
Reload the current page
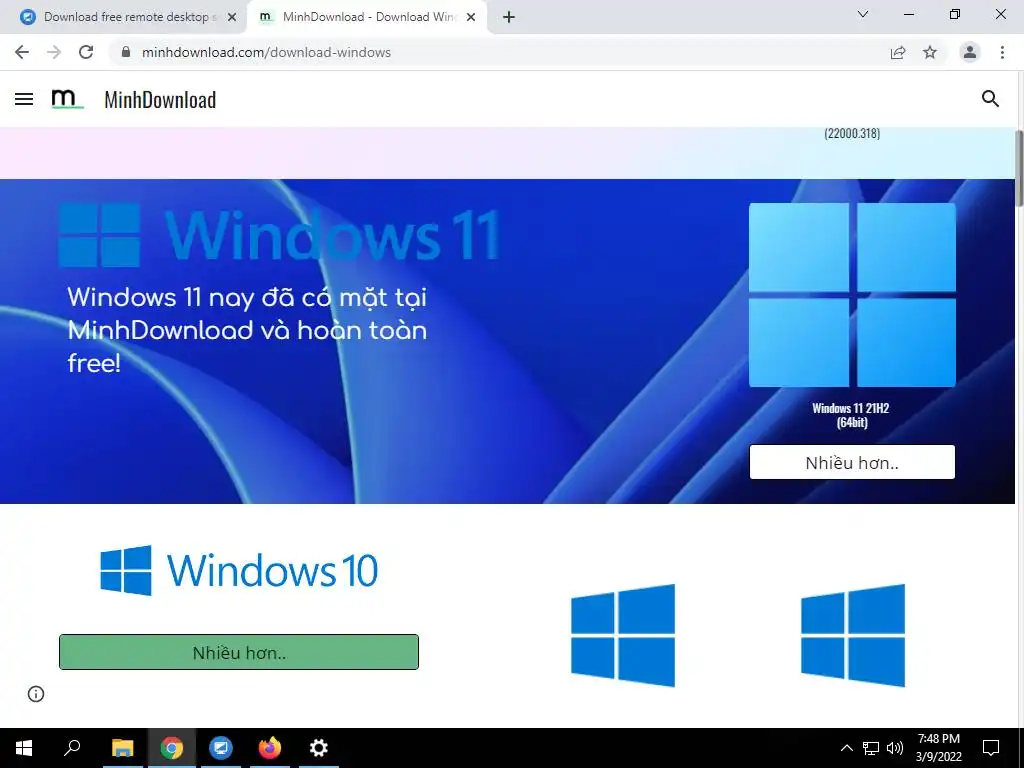[86, 52]
